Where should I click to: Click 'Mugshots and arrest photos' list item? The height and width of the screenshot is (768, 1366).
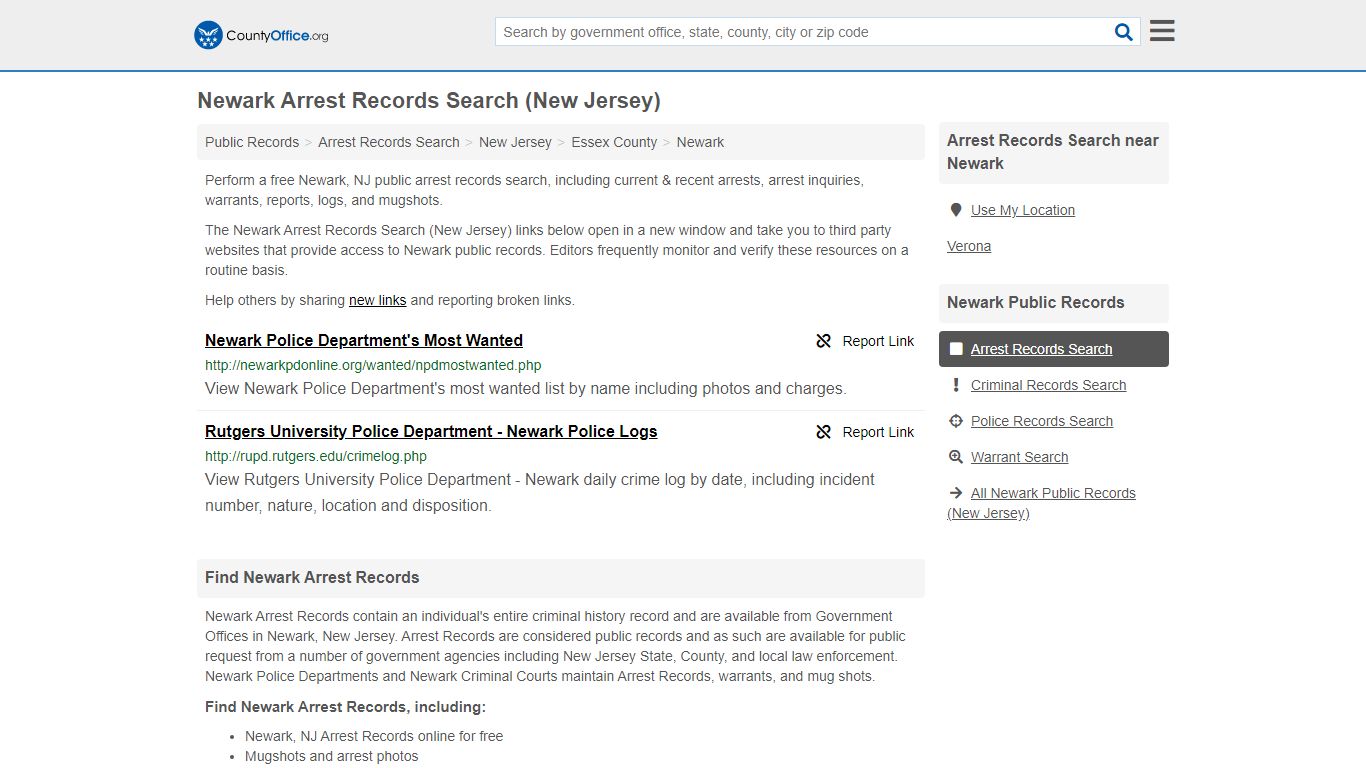332,756
